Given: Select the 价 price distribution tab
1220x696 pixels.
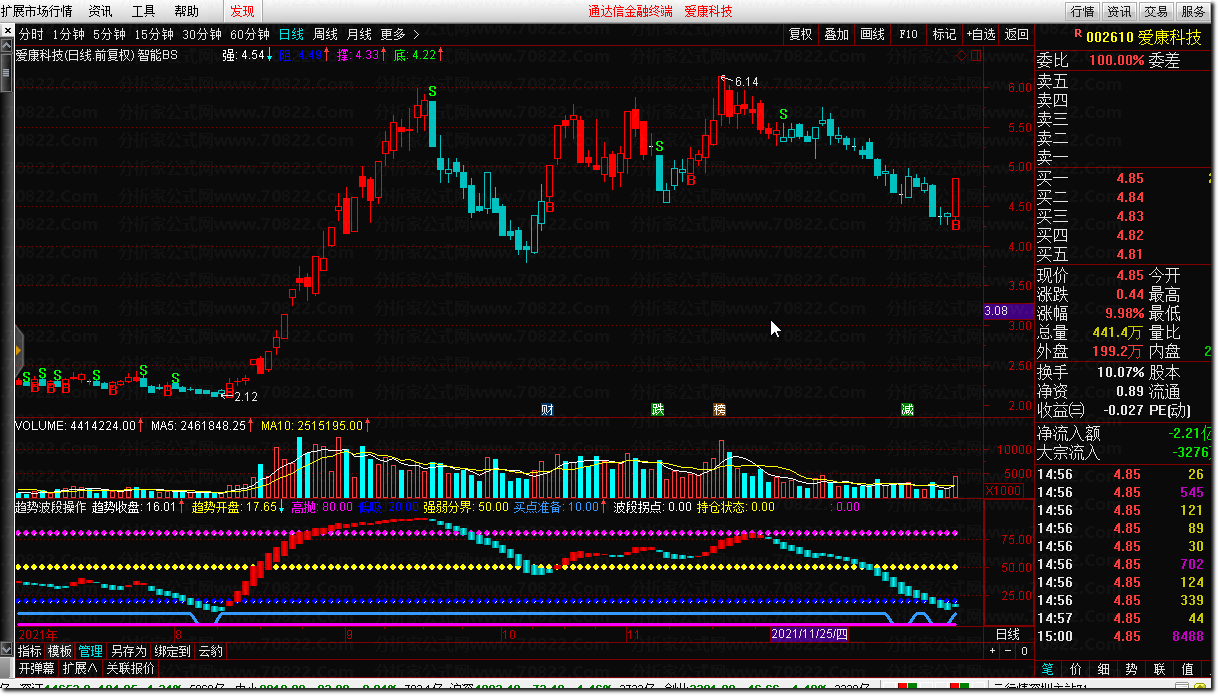Looking at the screenshot, I should point(1076,668).
